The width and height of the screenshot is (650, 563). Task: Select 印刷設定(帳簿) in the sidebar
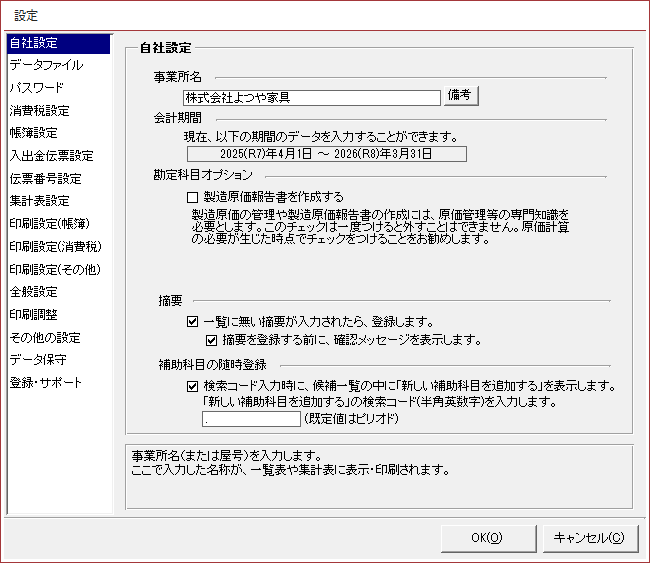click(47, 224)
